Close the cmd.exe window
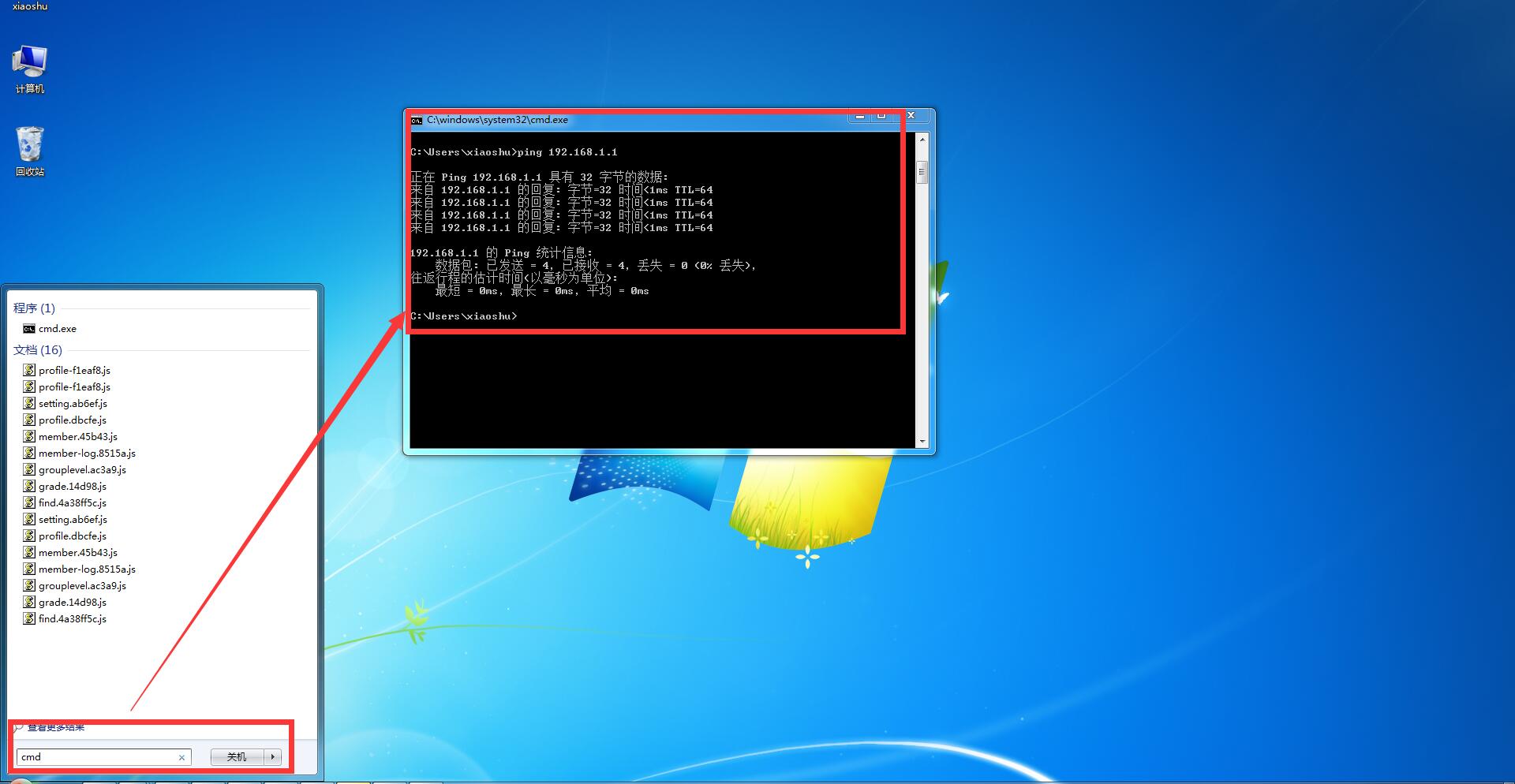The image size is (1515, 784). [911, 116]
